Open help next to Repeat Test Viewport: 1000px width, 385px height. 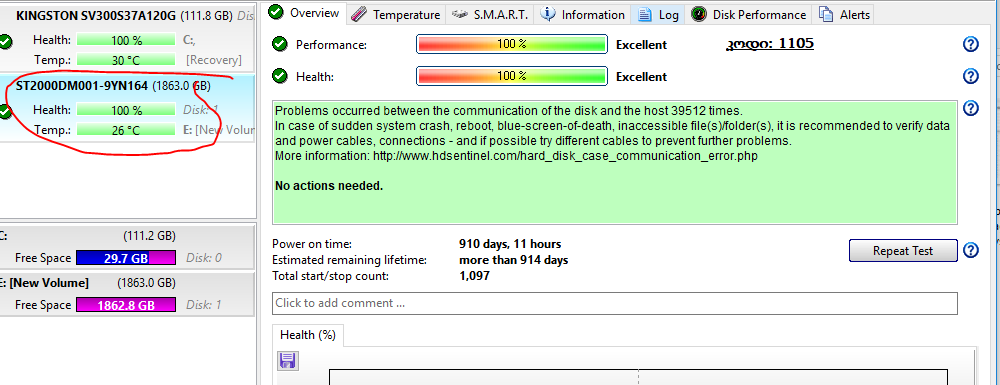coord(970,250)
